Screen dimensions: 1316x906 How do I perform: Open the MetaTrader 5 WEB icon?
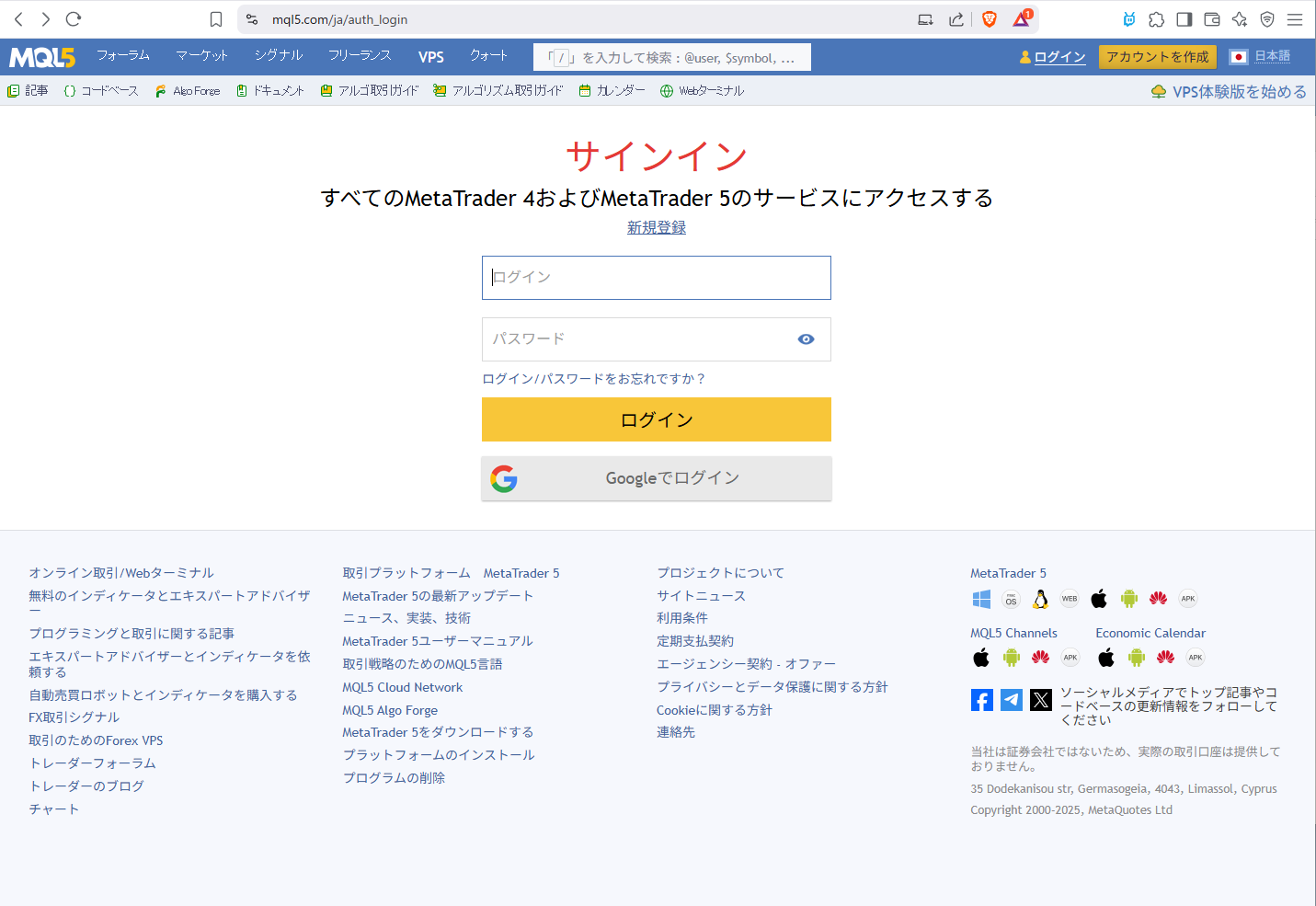[1070, 599]
